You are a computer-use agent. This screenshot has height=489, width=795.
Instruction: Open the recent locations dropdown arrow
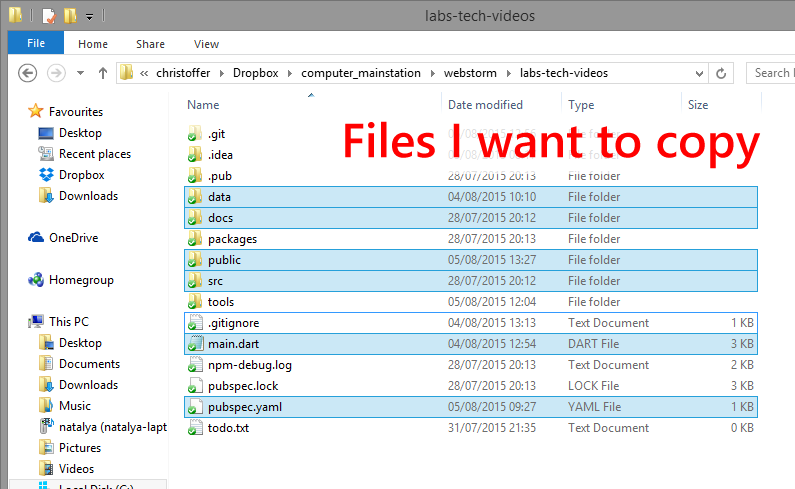(80, 73)
